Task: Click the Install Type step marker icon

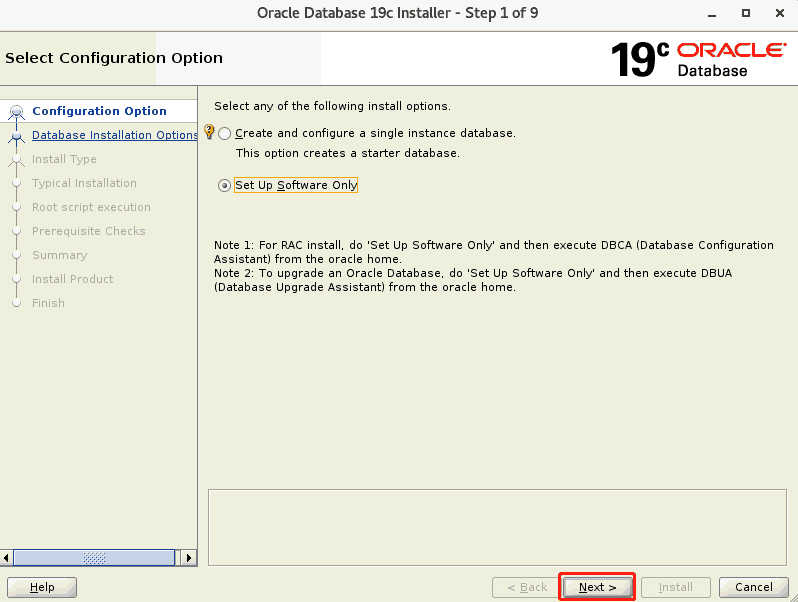Action: [x=16, y=160]
